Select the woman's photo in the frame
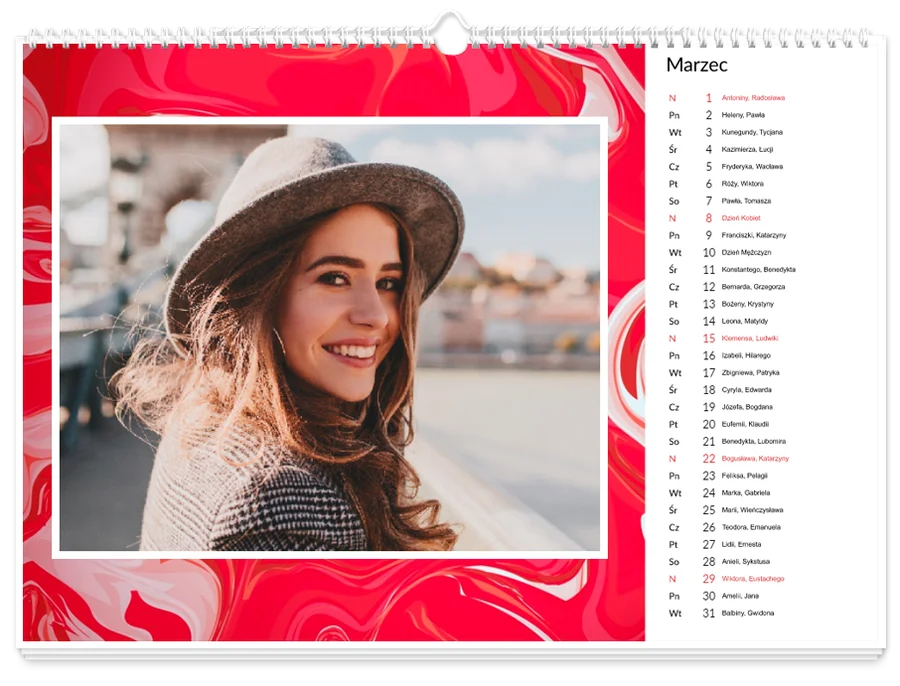Image resolution: width=900 pixels, height=686 pixels. click(329, 338)
